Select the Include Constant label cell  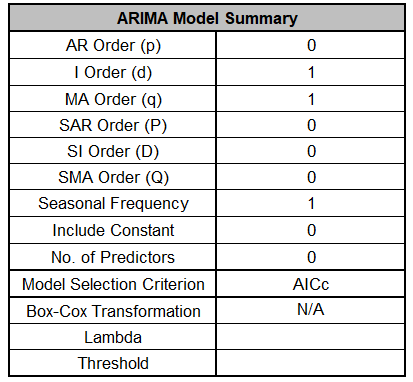(x=113, y=230)
